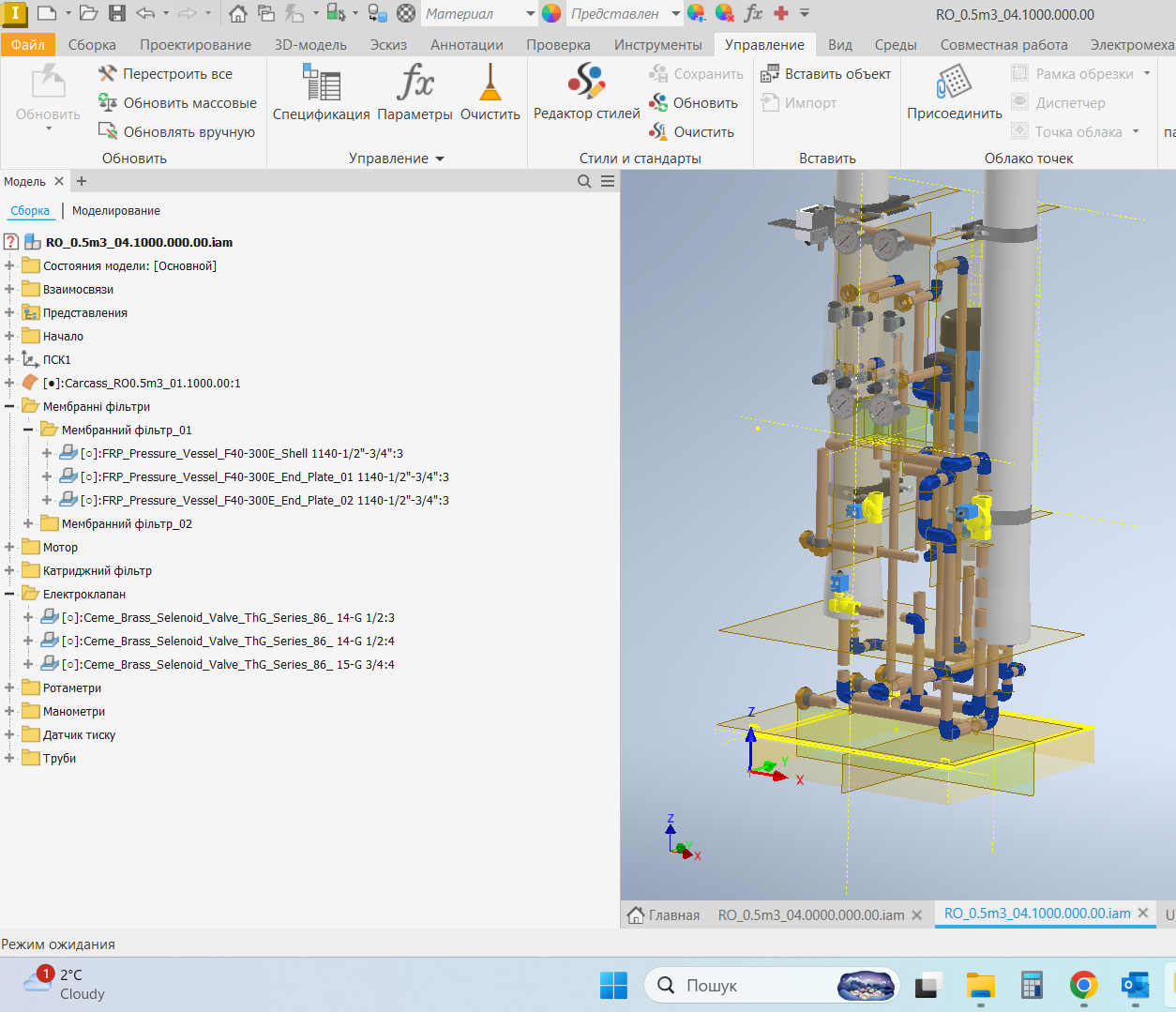Screen dimensions: 1176x1012
Task: Click Обновить массовые button
Action: coord(177,102)
